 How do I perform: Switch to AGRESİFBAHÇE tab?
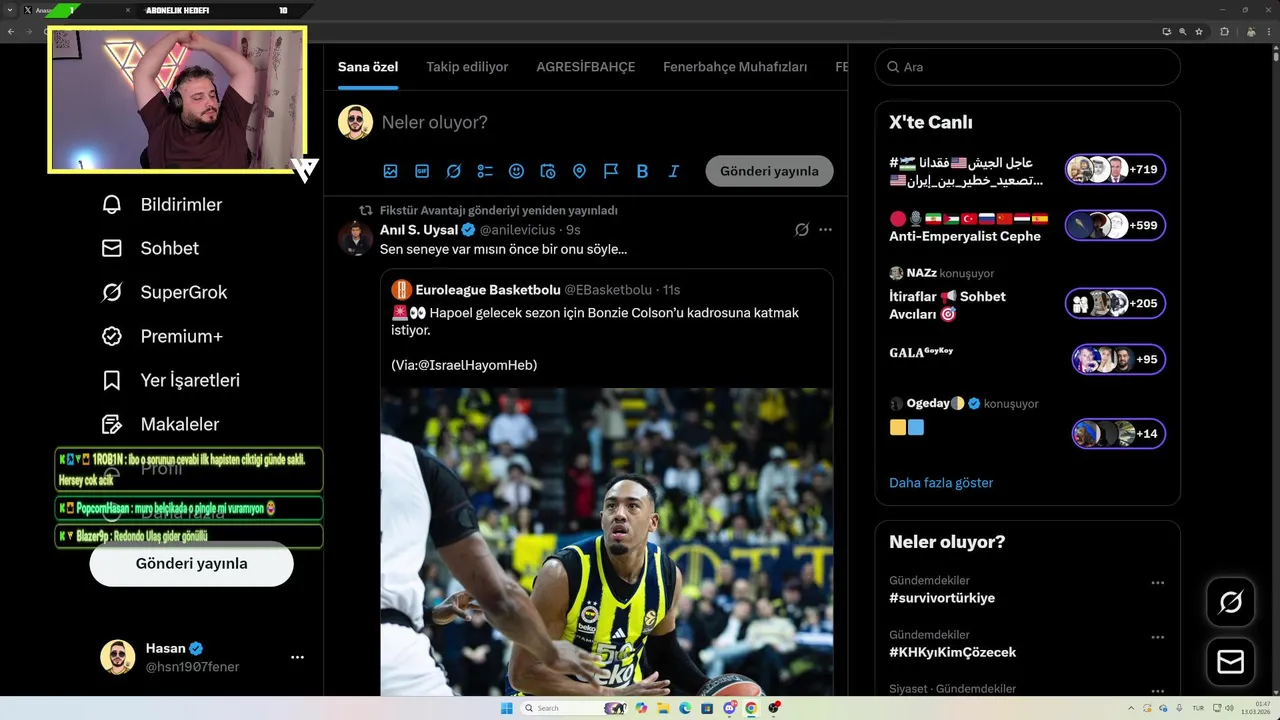click(586, 67)
